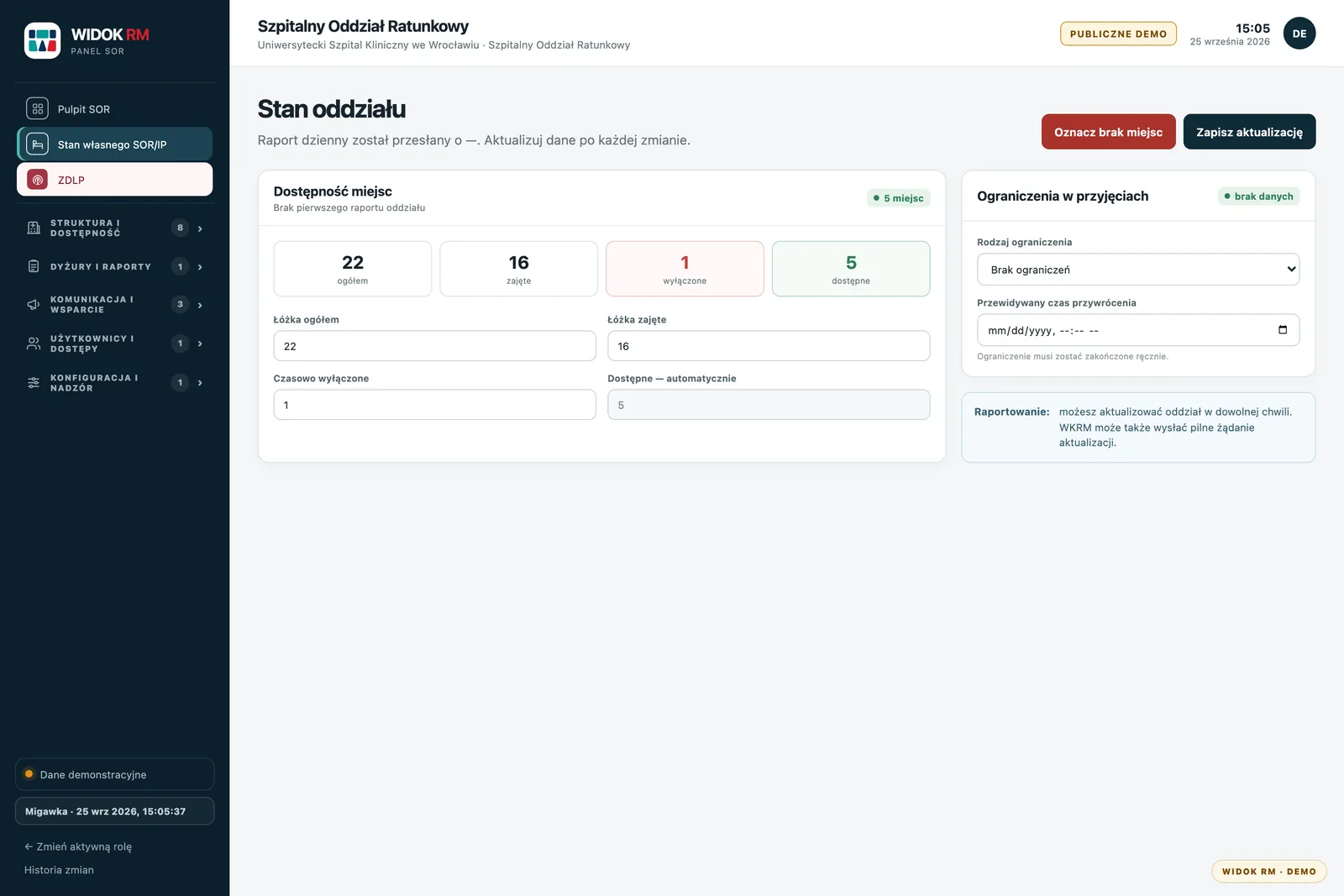The height and width of the screenshot is (896, 1344).
Task: Click the Oznacz brak miejsc button
Action: 1109,132
